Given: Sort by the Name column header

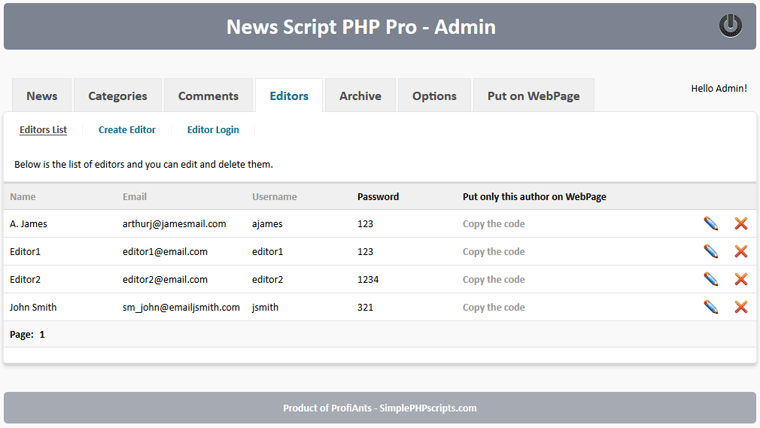Looking at the screenshot, I should click(x=23, y=196).
